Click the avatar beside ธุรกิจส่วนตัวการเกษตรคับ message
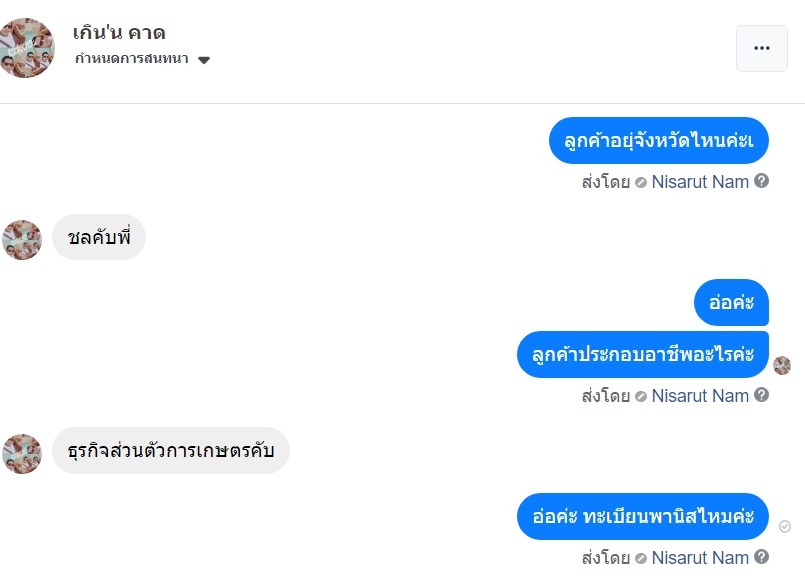Screen dimensions: 805x585 point(22,454)
